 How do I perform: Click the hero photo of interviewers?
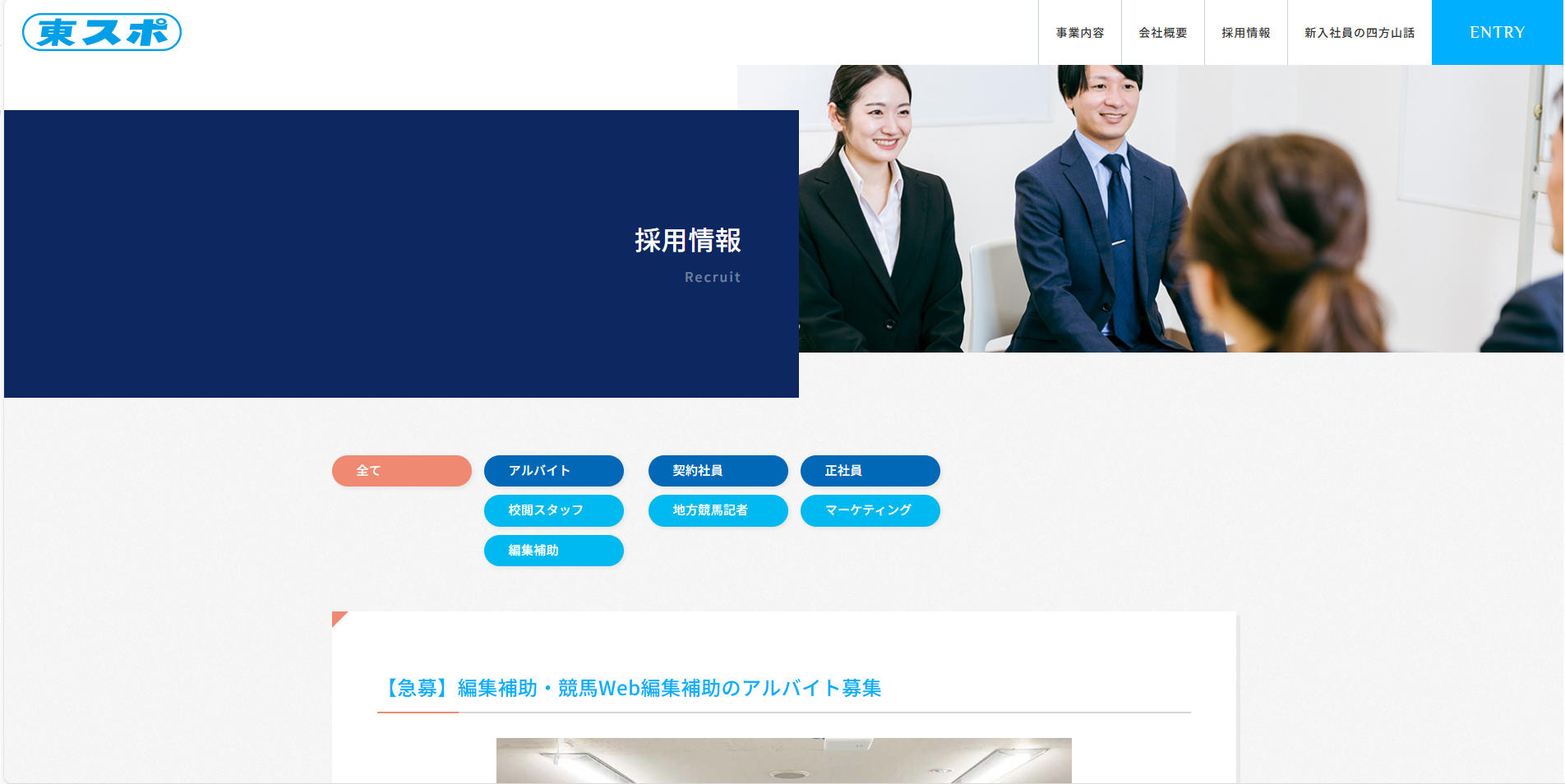point(1180,210)
